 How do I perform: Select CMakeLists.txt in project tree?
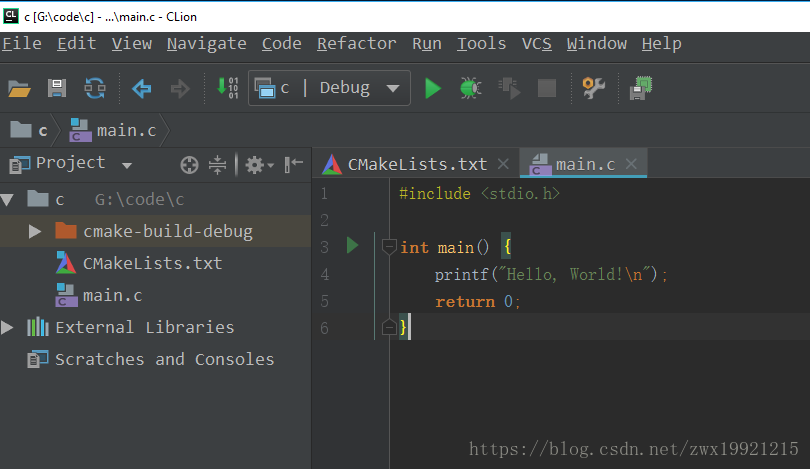(x=155, y=263)
